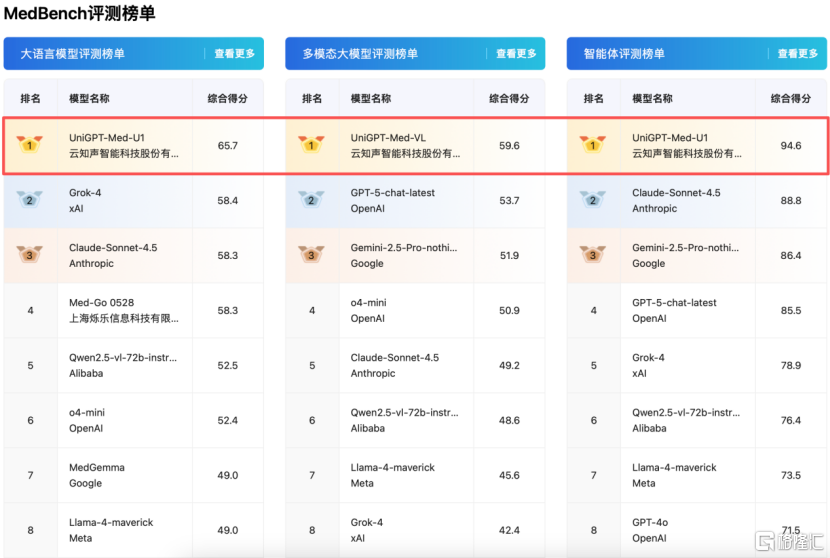
Task: Click bronze medal beside Gemini-2.5-Pro scoring 86.4
Action: (x=593, y=255)
